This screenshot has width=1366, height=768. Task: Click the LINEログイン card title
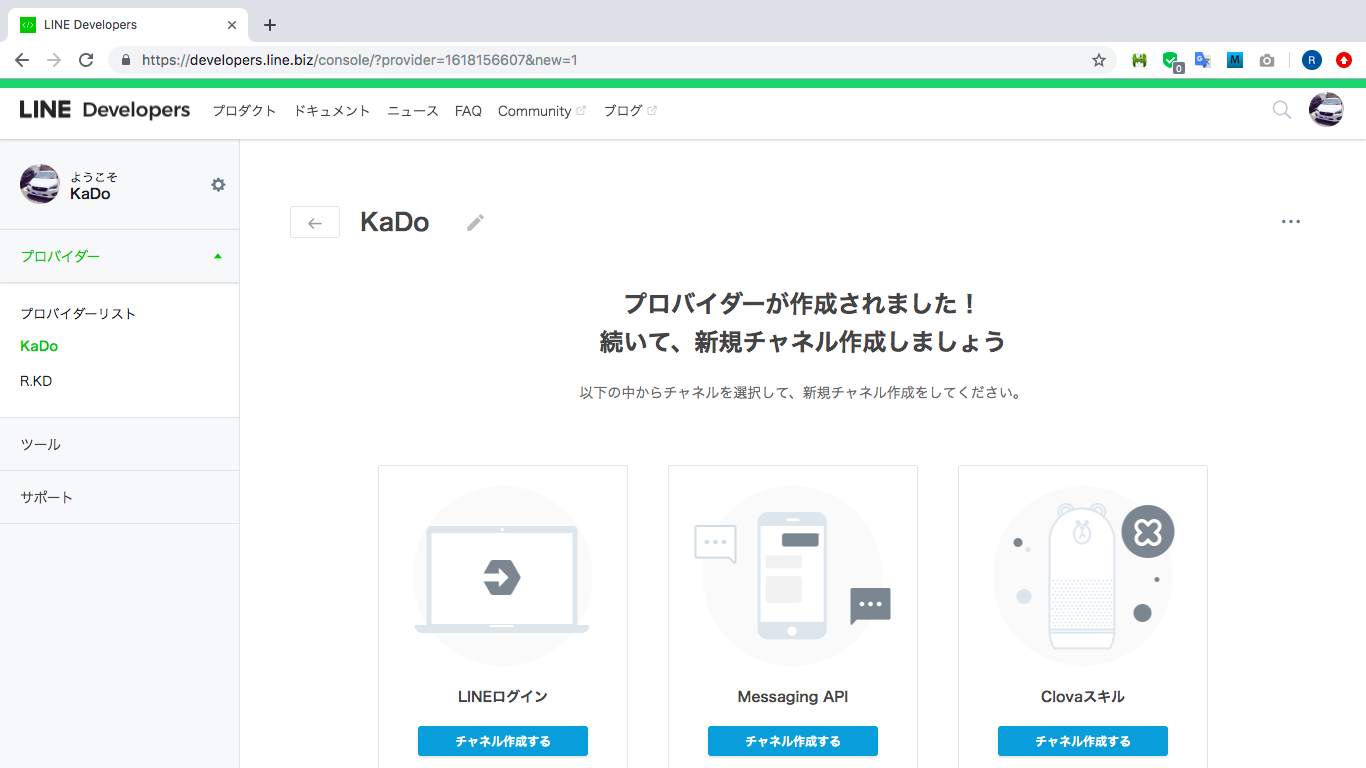coord(503,697)
